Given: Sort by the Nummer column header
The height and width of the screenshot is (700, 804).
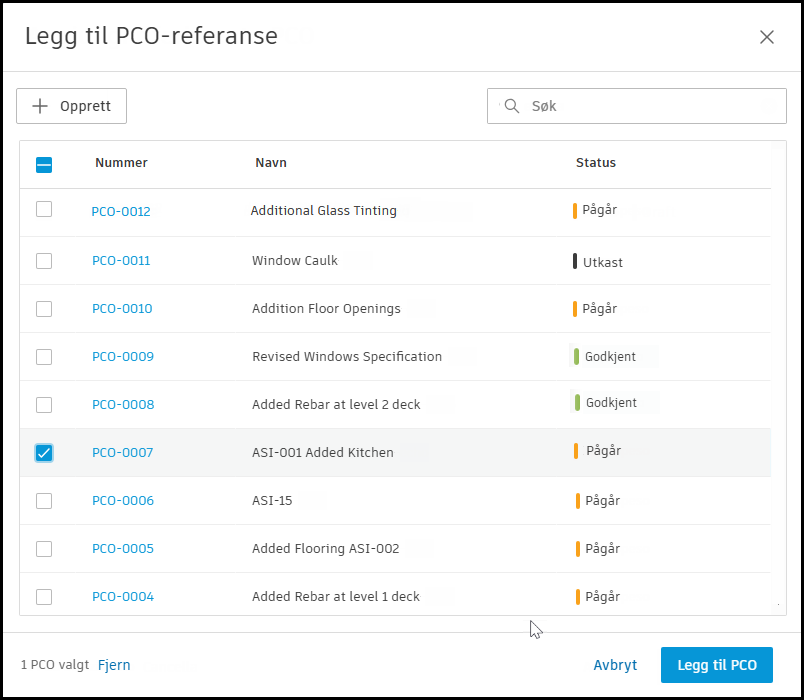Looking at the screenshot, I should [121, 163].
